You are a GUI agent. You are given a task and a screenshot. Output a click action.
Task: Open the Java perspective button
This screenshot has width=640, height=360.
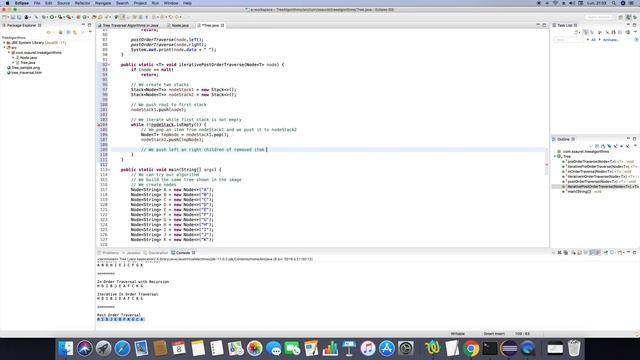coord(629,17)
